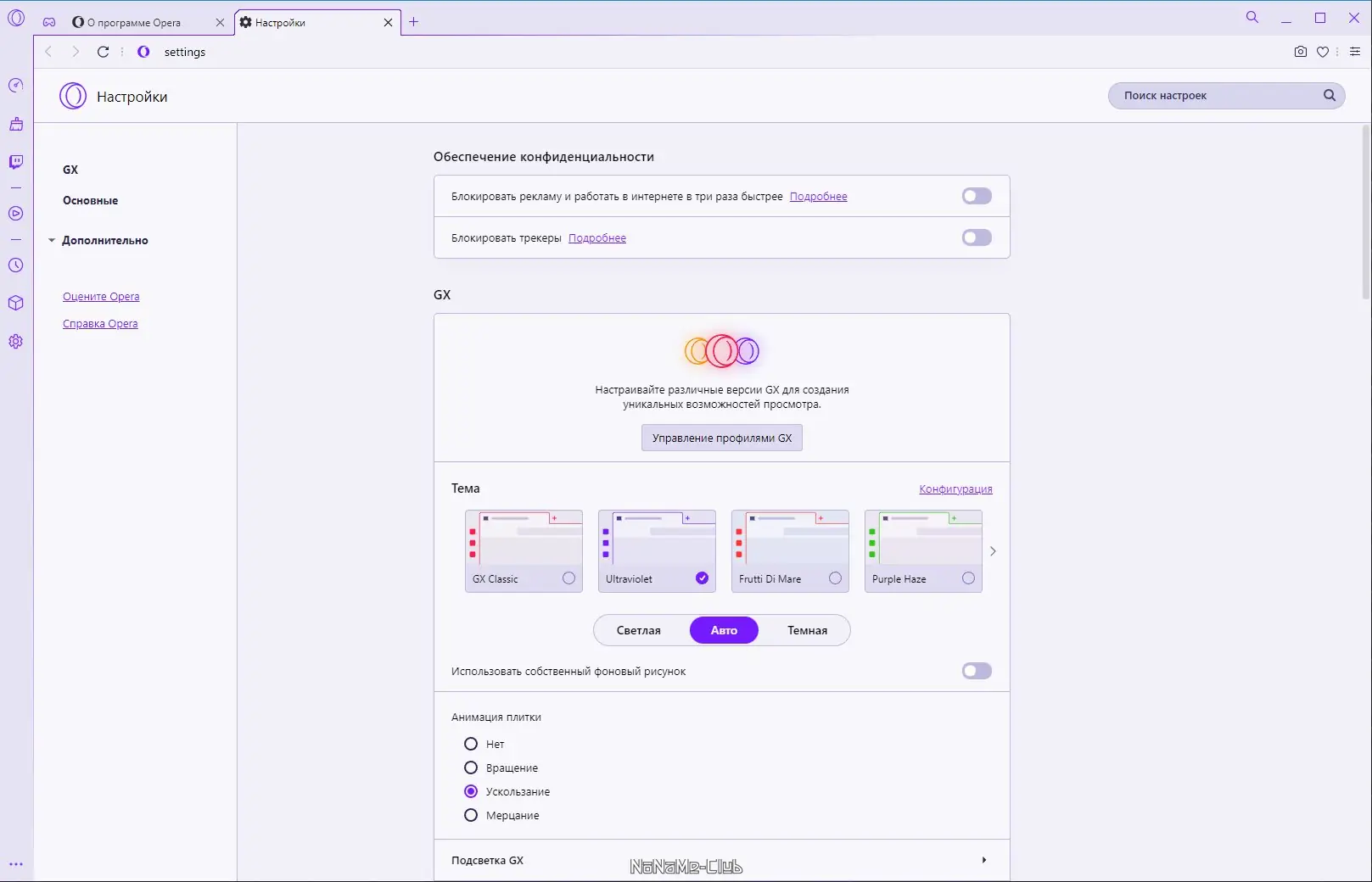The image size is (1372, 882).
Task: Open Extensions cube icon in sidebar
Action: (x=16, y=303)
